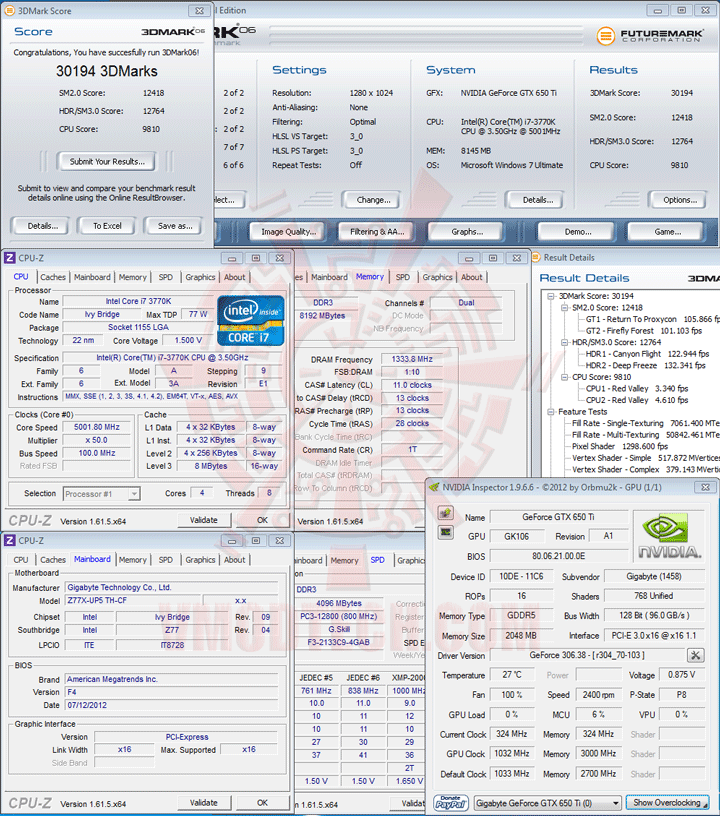The width and height of the screenshot is (720, 816).
Task: Click the Fan 100 % value field
Action: tap(511, 695)
